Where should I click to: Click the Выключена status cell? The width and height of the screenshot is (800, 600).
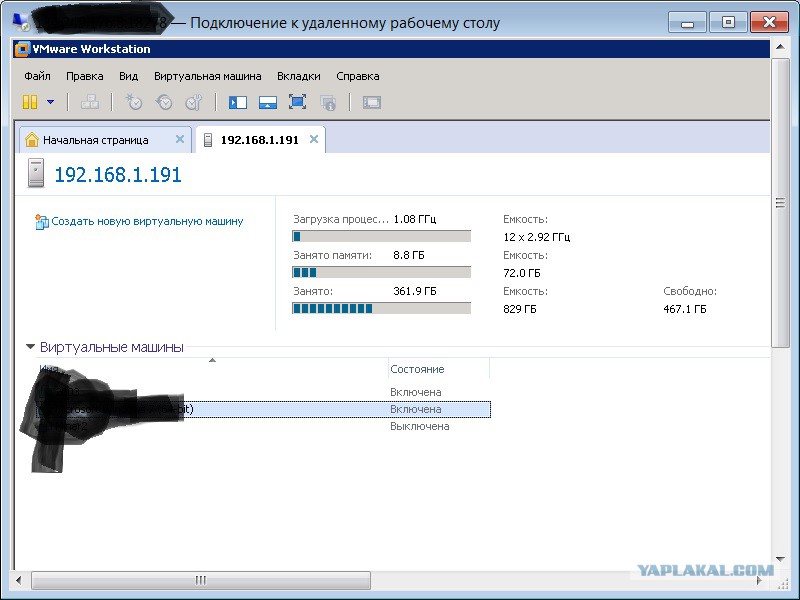420,427
